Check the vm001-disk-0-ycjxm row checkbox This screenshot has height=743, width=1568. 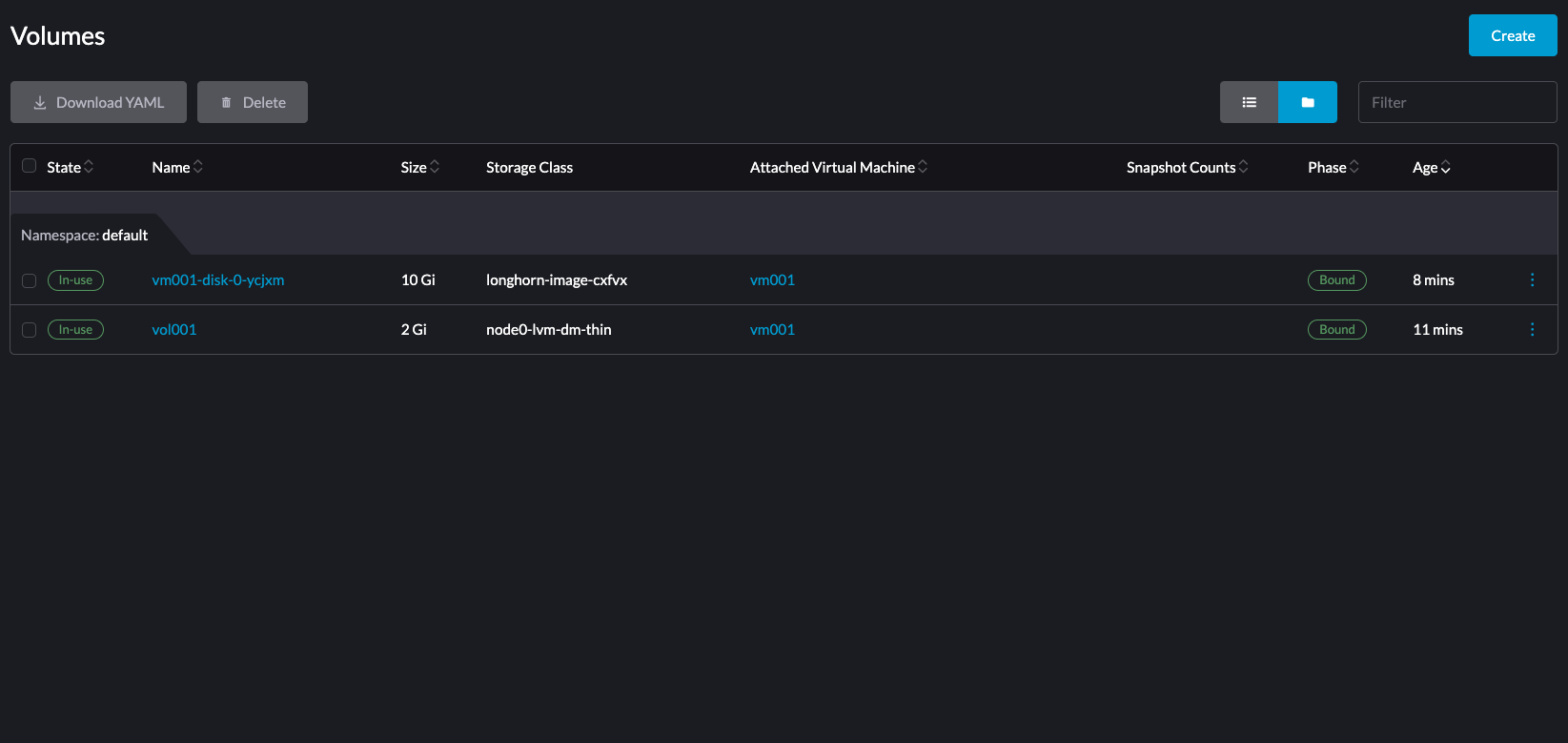tap(30, 280)
